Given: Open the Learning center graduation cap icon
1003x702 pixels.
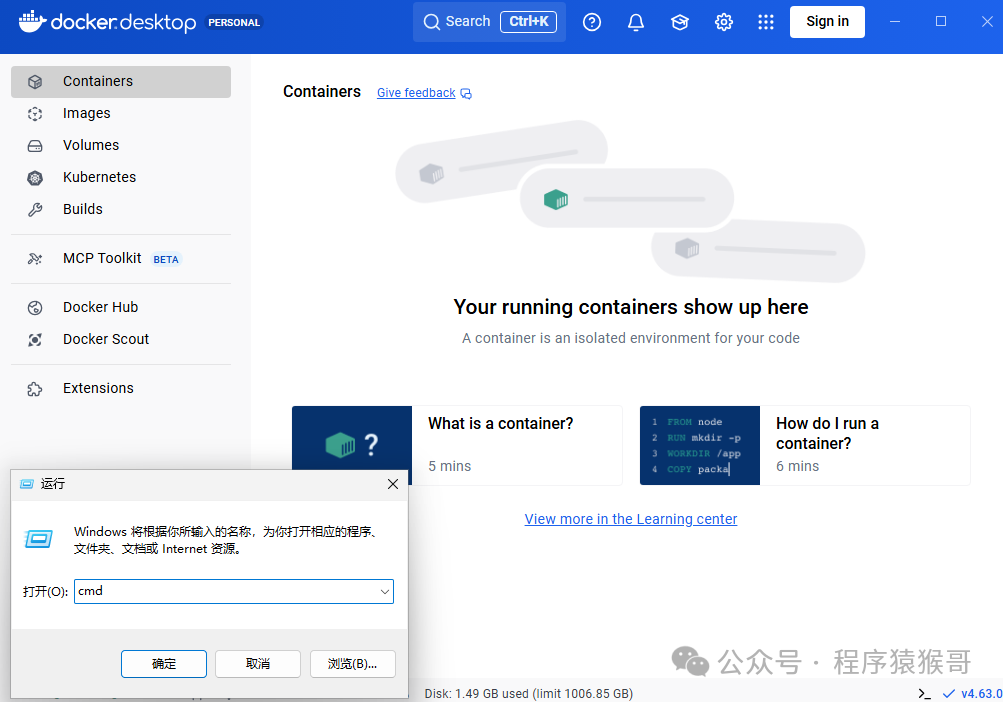Looking at the screenshot, I should pyautogui.click(x=680, y=22).
